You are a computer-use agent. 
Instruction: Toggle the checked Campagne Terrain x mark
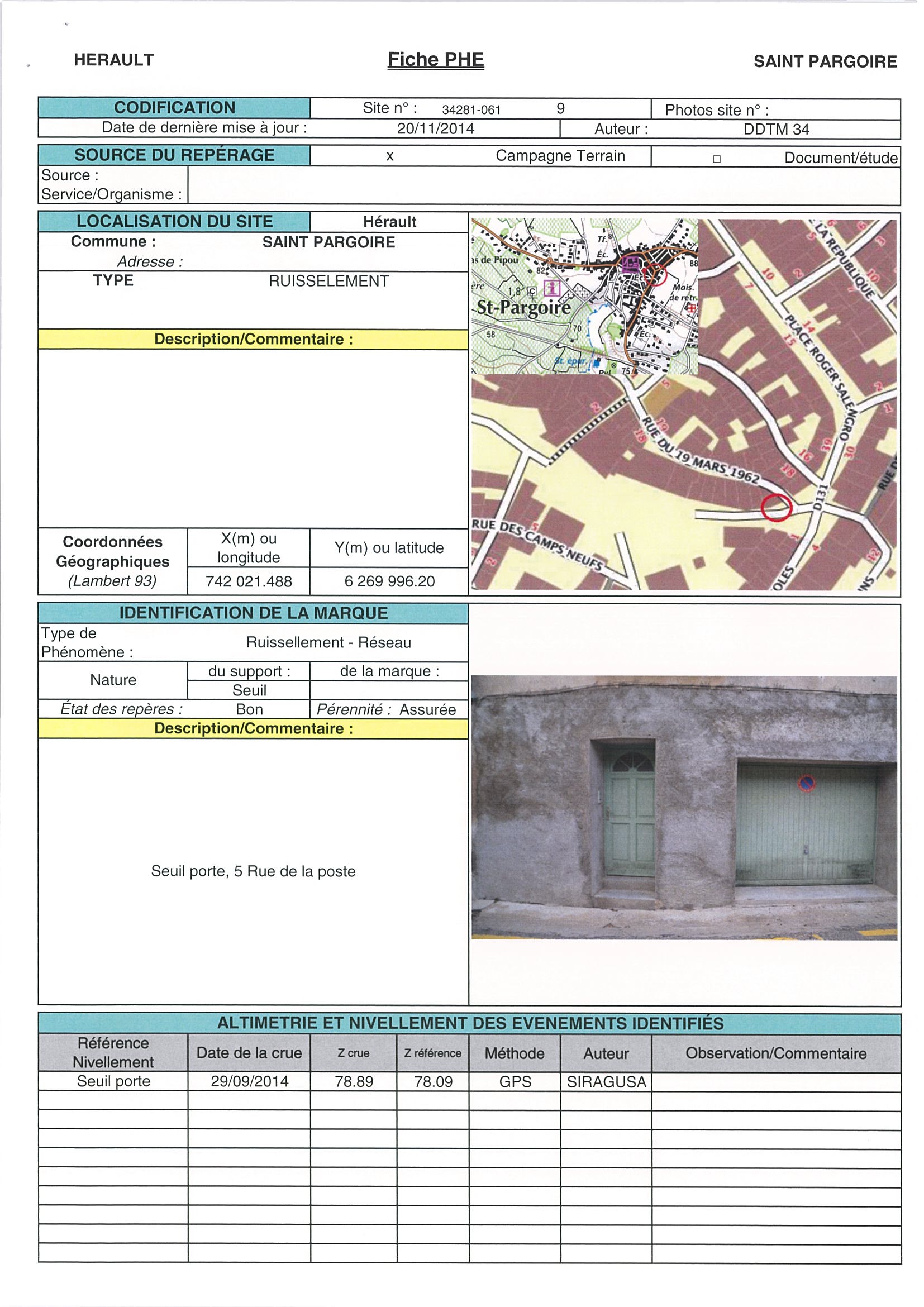[390, 156]
